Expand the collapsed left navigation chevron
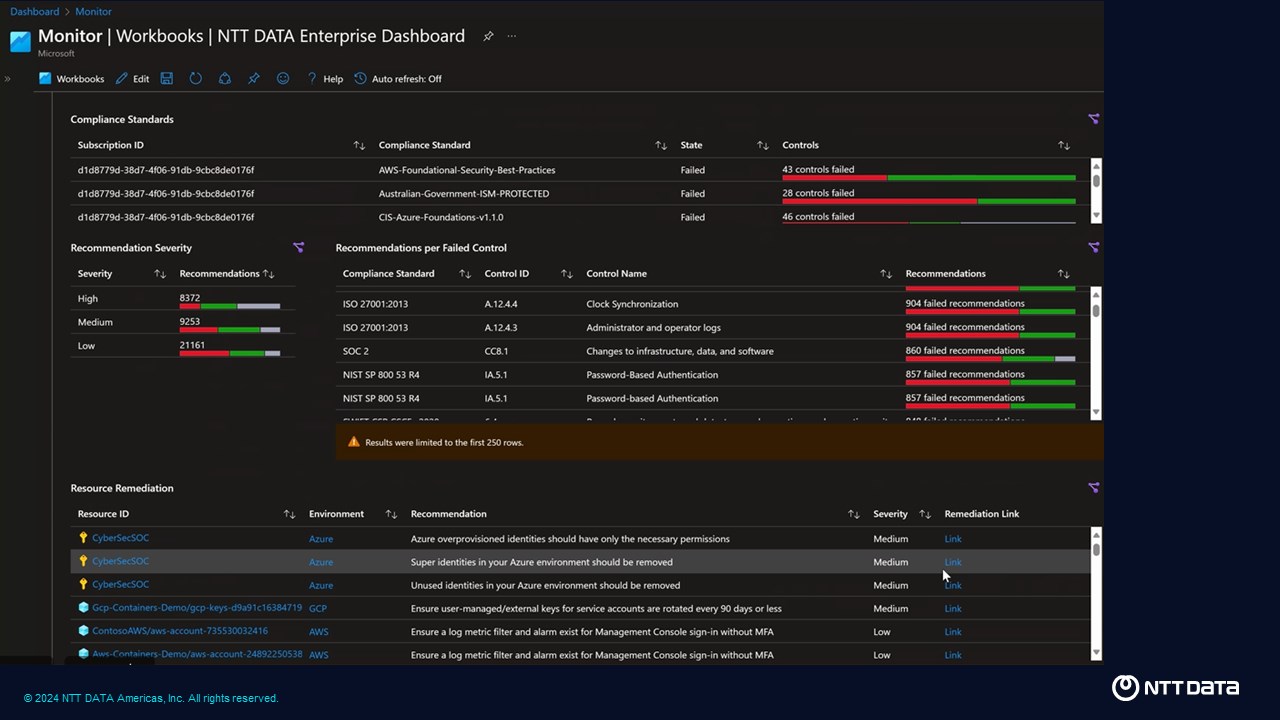Image resolution: width=1280 pixels, height=720 pixels. (7, 79)
